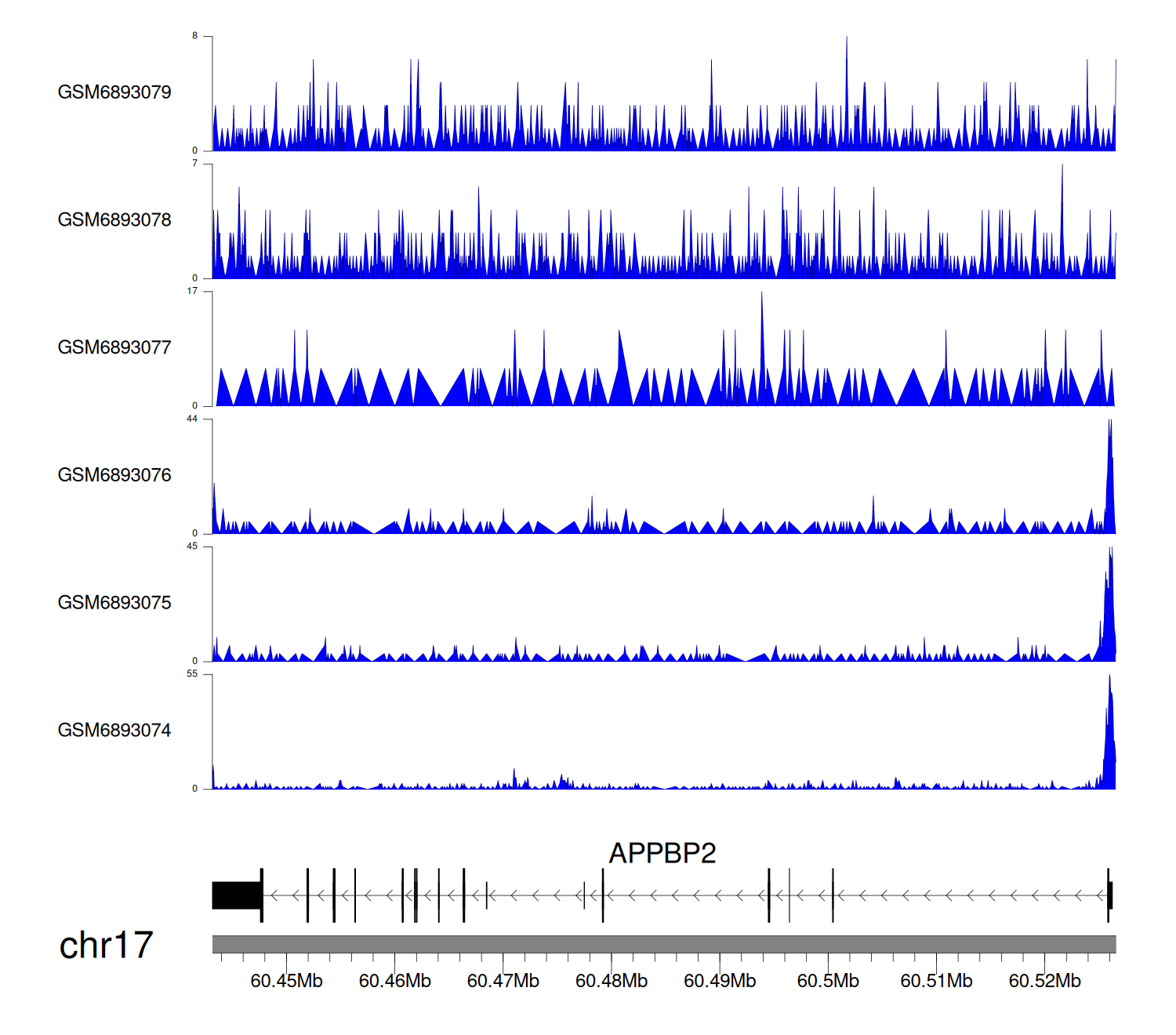The height and width of the screenshot is (1035, 1176).
Task: Click the 60.48Mb position label
Action: click(612, 981)
